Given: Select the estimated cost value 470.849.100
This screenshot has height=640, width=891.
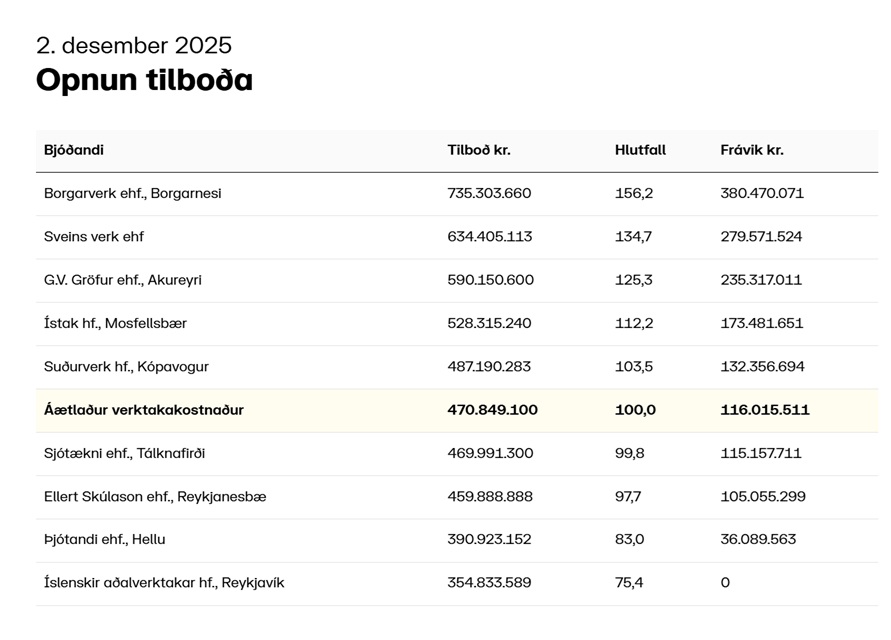Looking at the screenshot, I should (492, 410).
